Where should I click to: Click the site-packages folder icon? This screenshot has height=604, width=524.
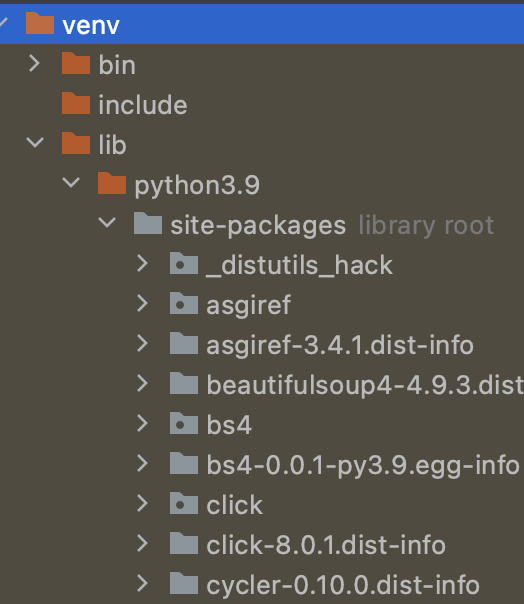pyautogui.click(x=148, y=224)
